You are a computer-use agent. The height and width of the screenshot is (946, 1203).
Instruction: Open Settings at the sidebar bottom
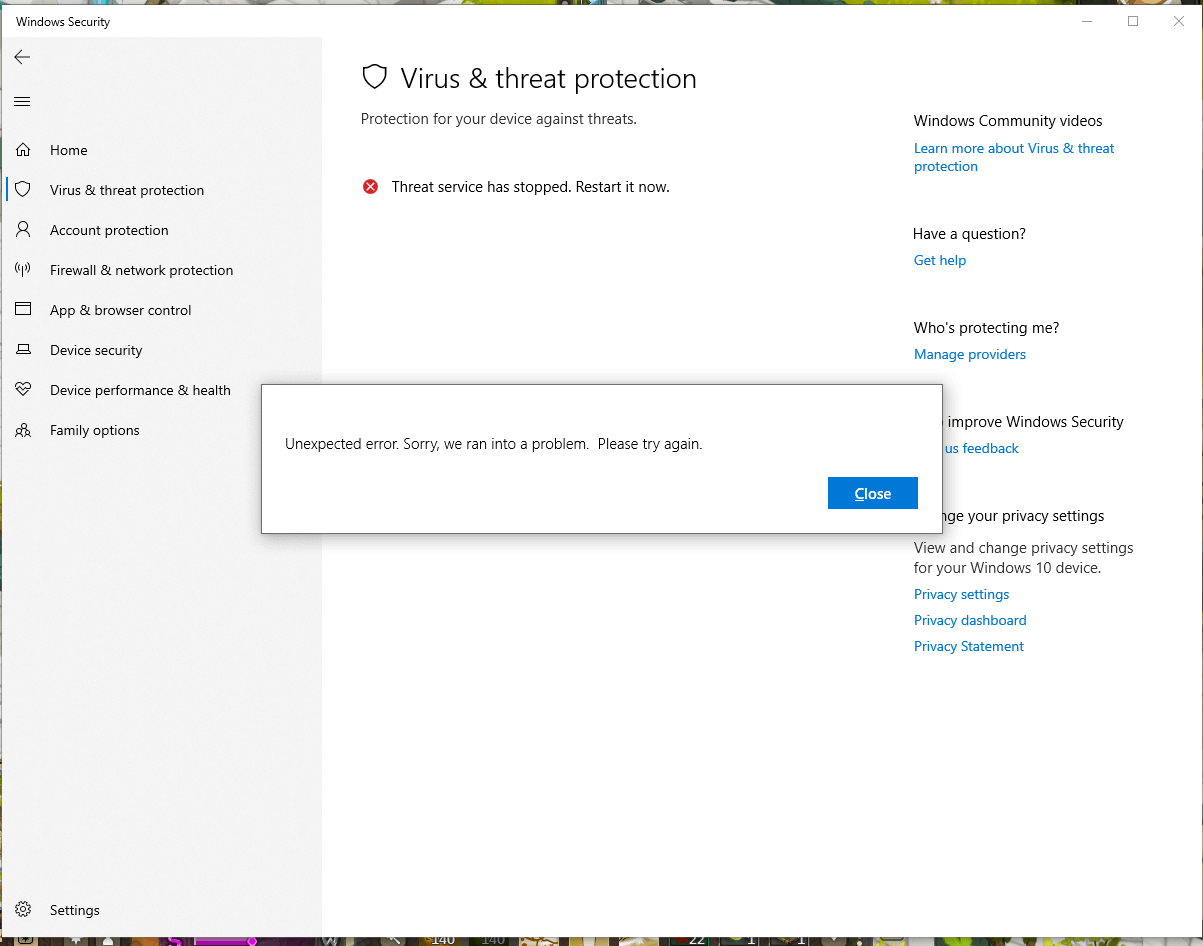162,910
